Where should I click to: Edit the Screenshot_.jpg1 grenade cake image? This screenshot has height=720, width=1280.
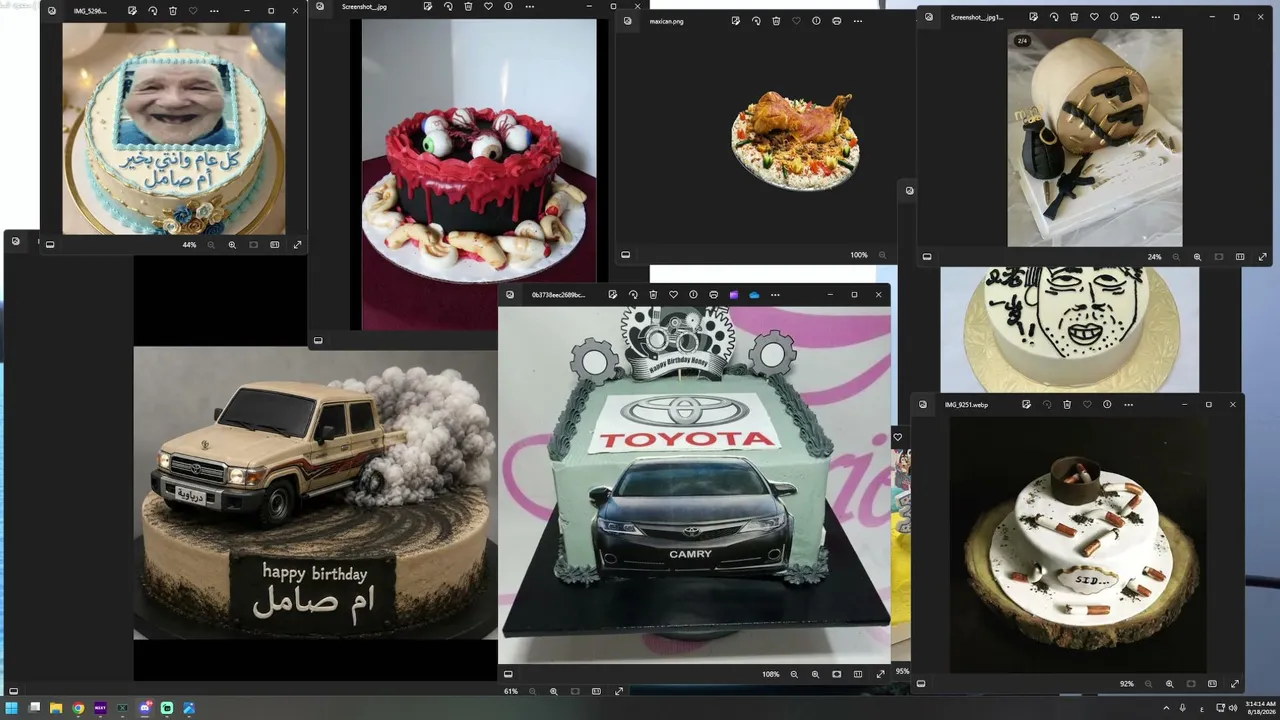[x=1033, y=17]
